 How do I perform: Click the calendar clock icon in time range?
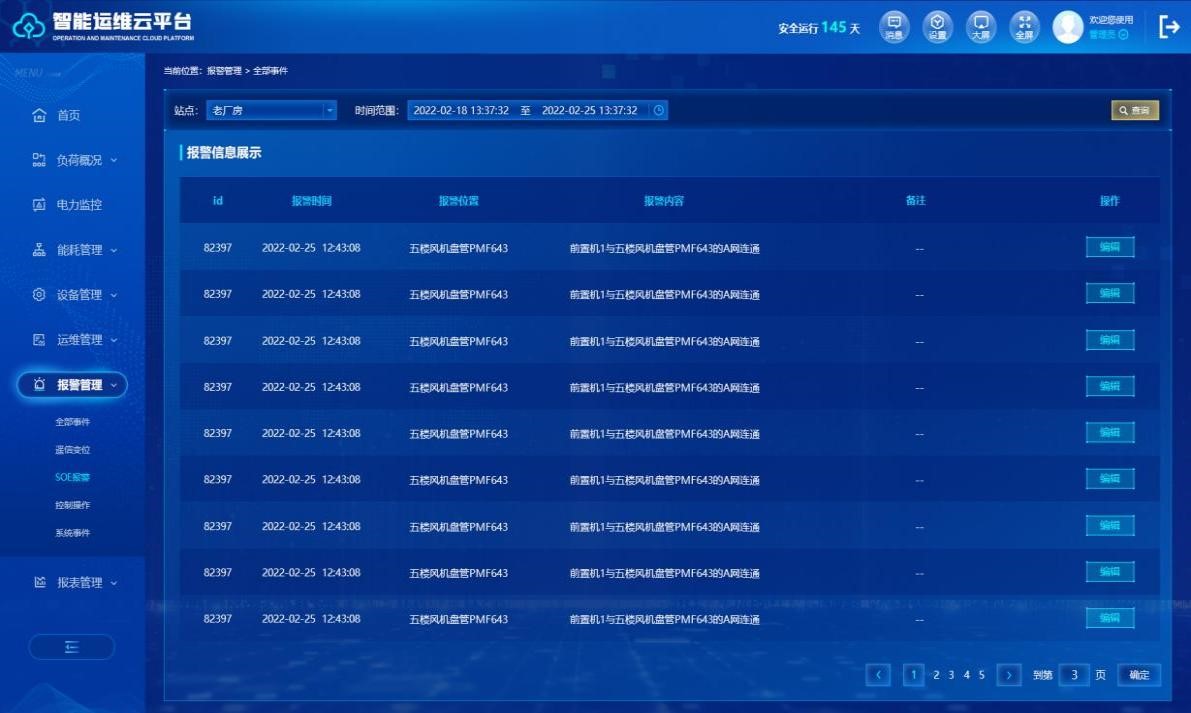tap(659, 111)
